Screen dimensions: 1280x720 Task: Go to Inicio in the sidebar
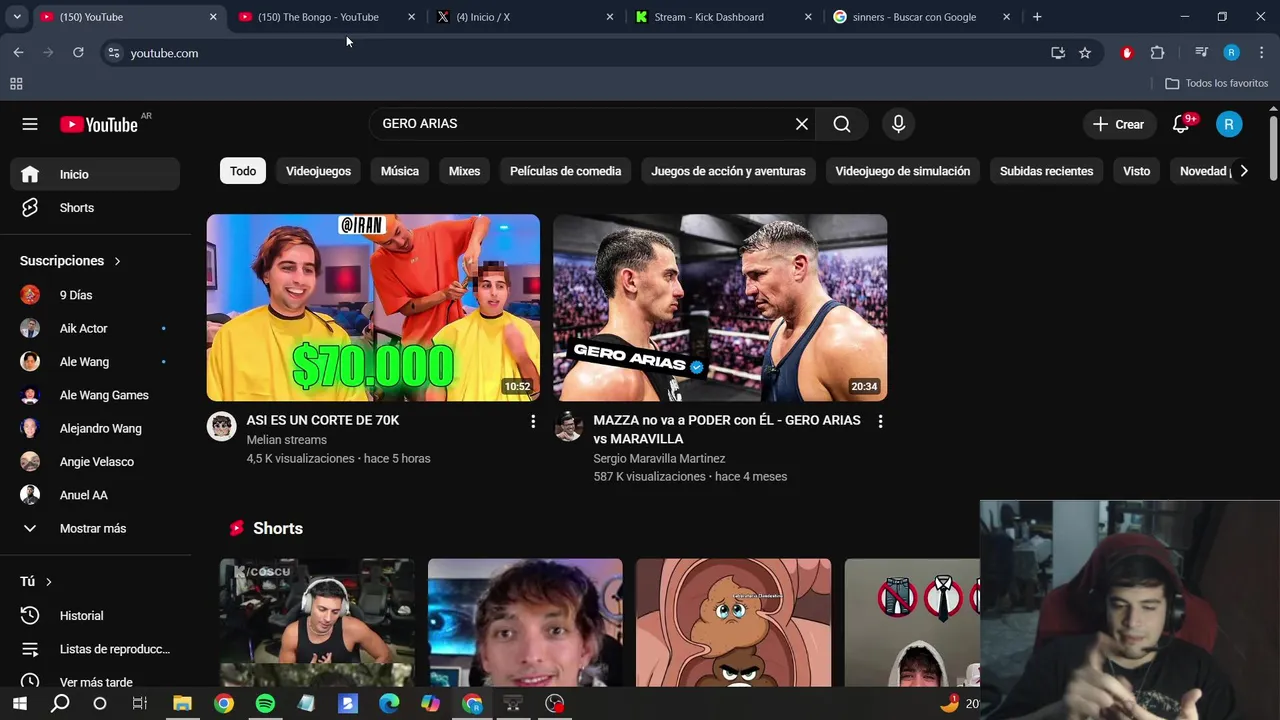coord(96,174)
